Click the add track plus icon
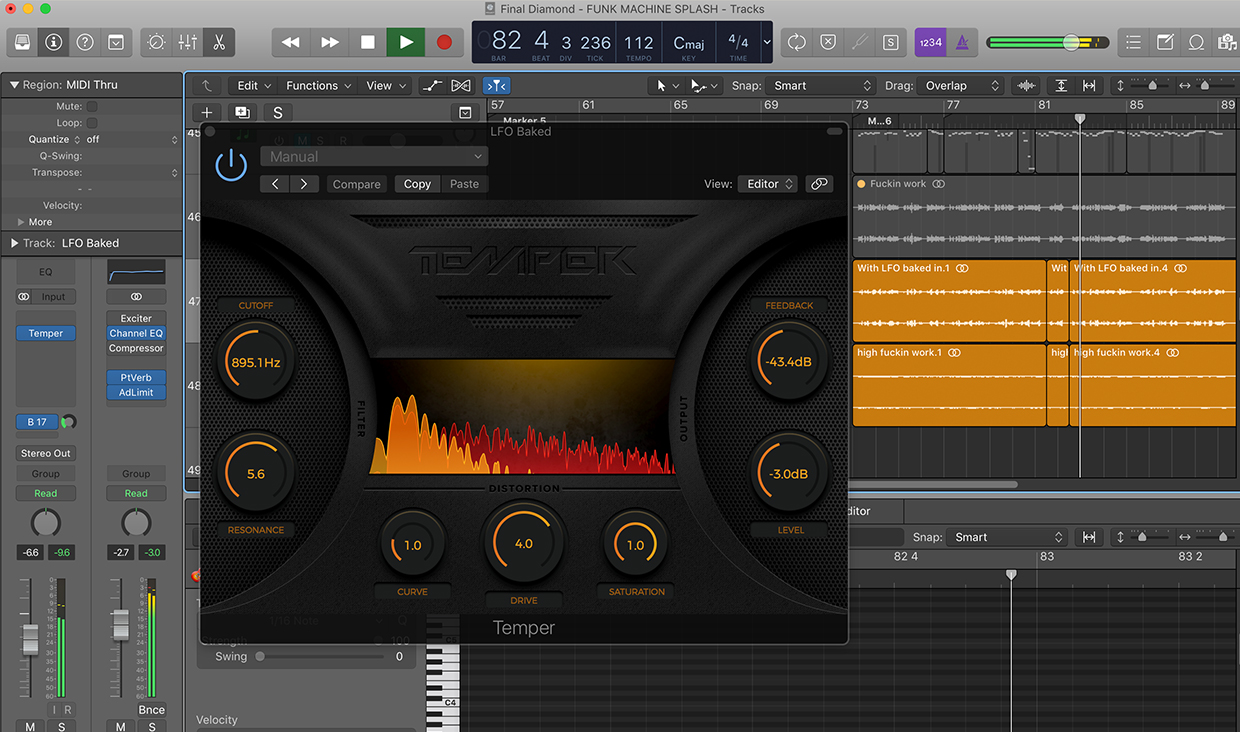 click(x=207, y=113)
